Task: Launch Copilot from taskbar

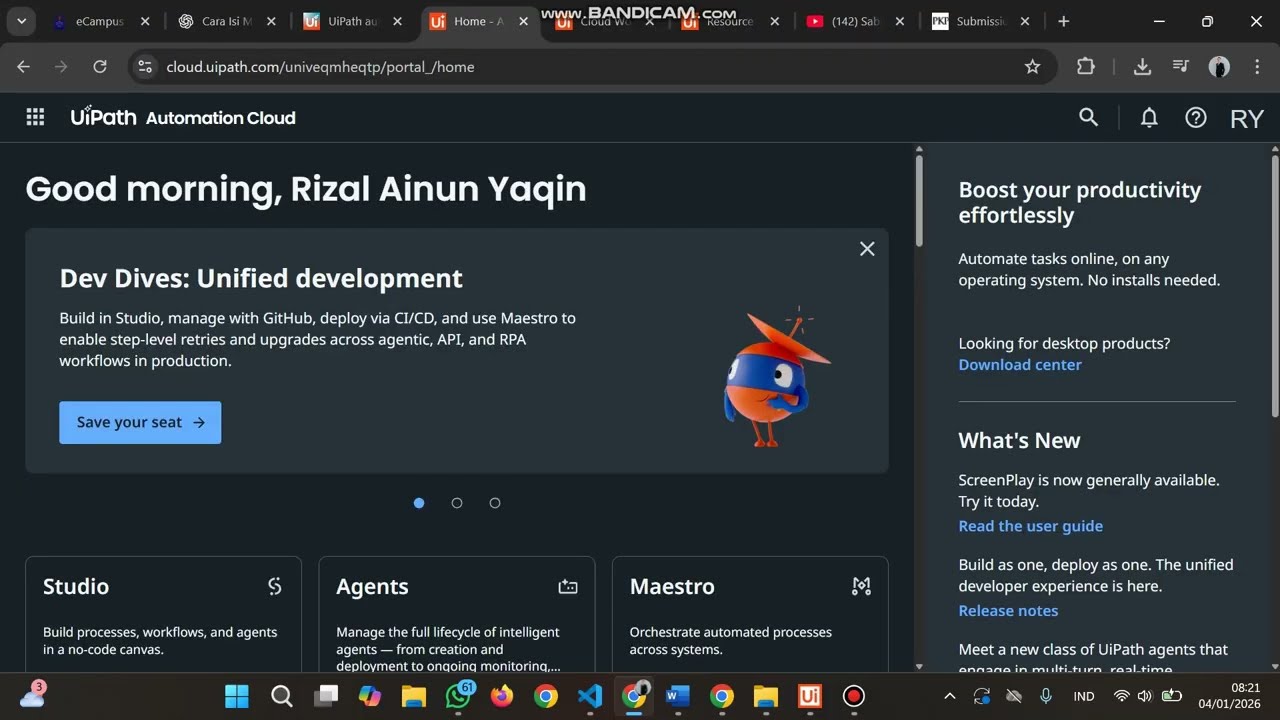Action: 370,696
